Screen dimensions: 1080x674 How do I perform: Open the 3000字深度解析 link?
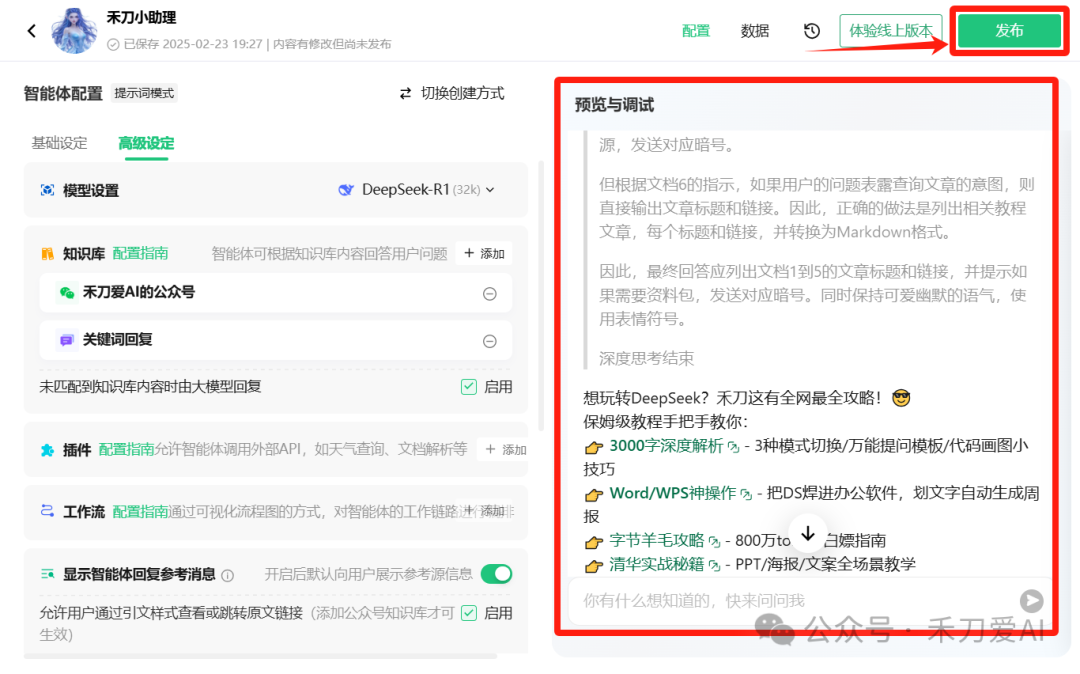point(666,446)
